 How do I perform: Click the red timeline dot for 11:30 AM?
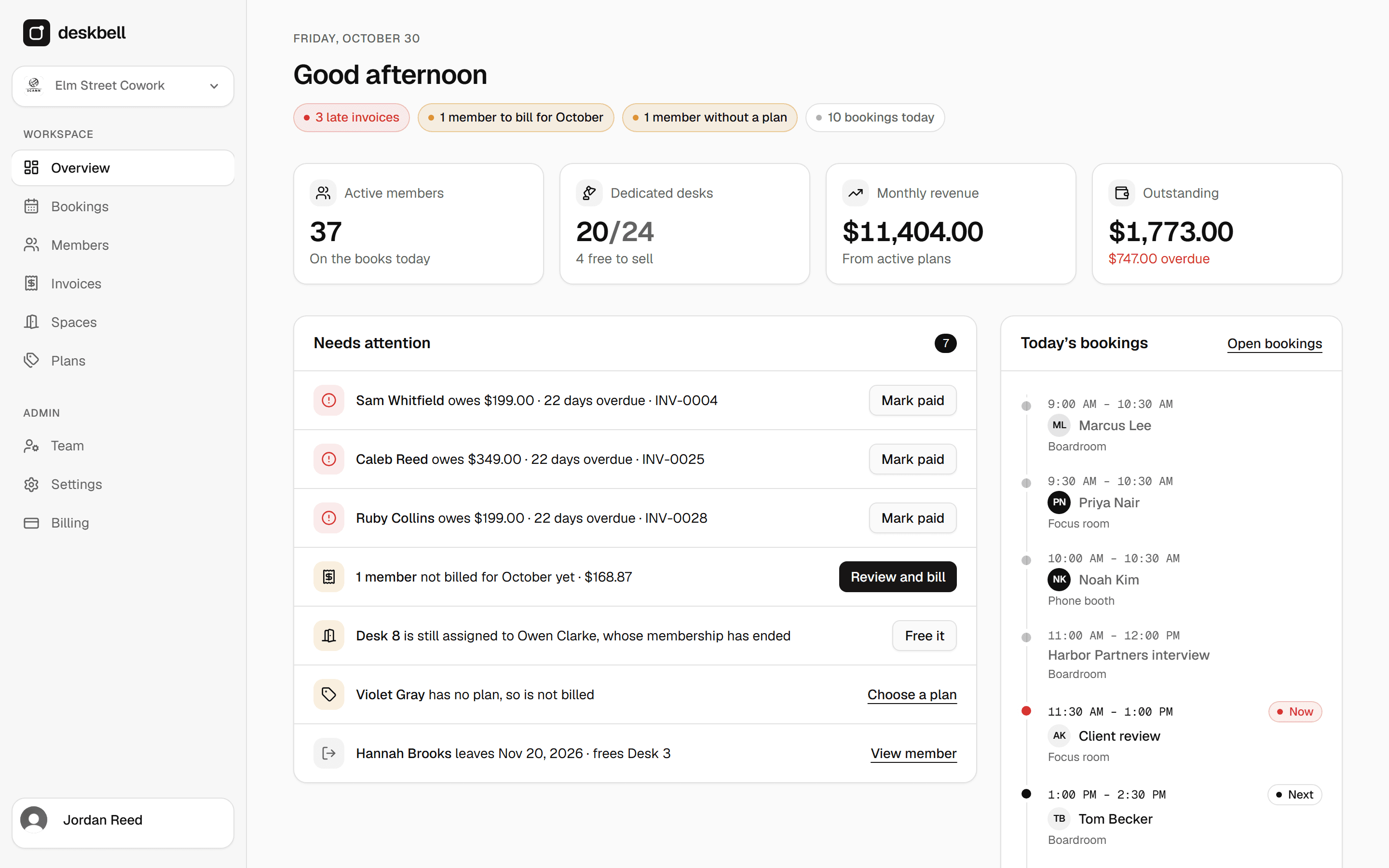click(1026, 711)
